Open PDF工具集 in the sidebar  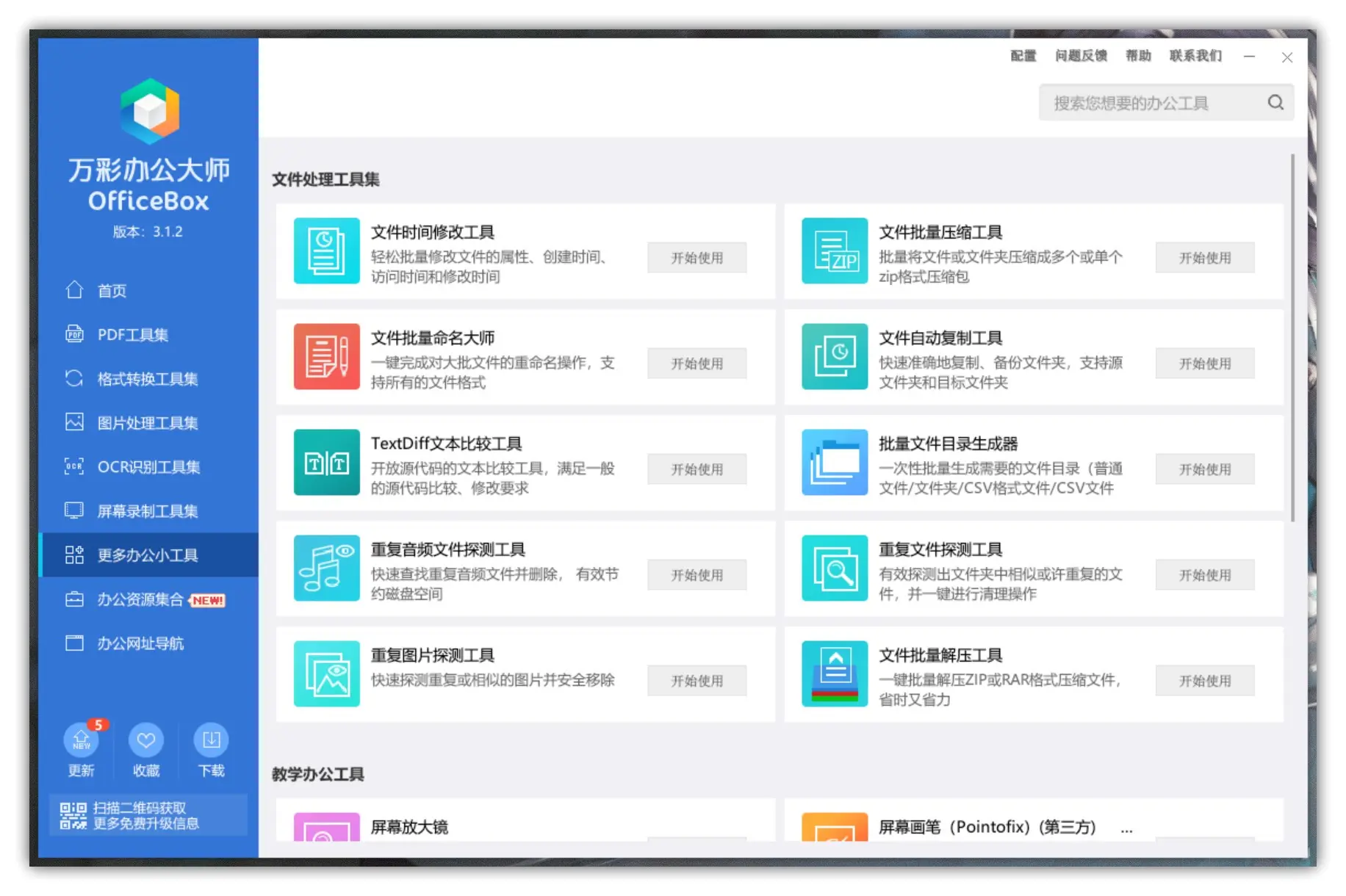click(132, 335)
